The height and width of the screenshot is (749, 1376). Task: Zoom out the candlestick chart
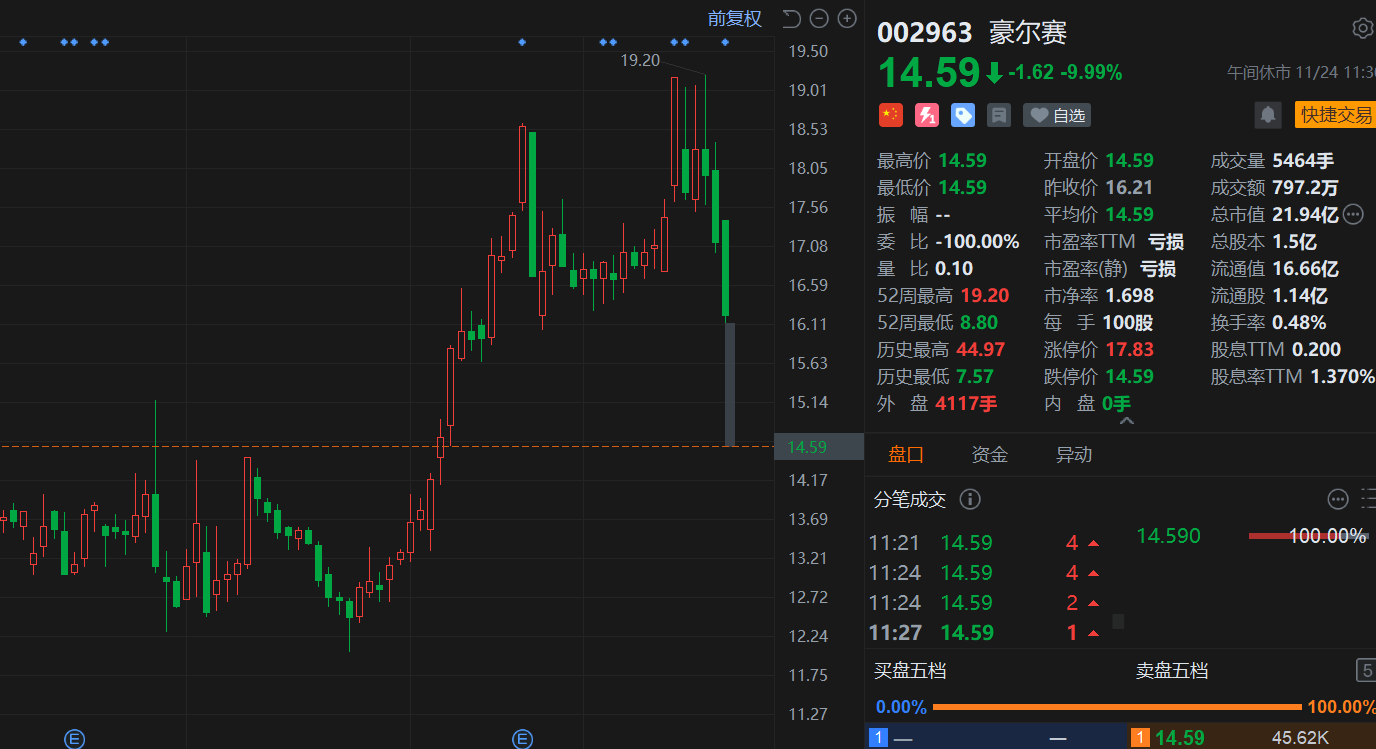click(819, 18)
